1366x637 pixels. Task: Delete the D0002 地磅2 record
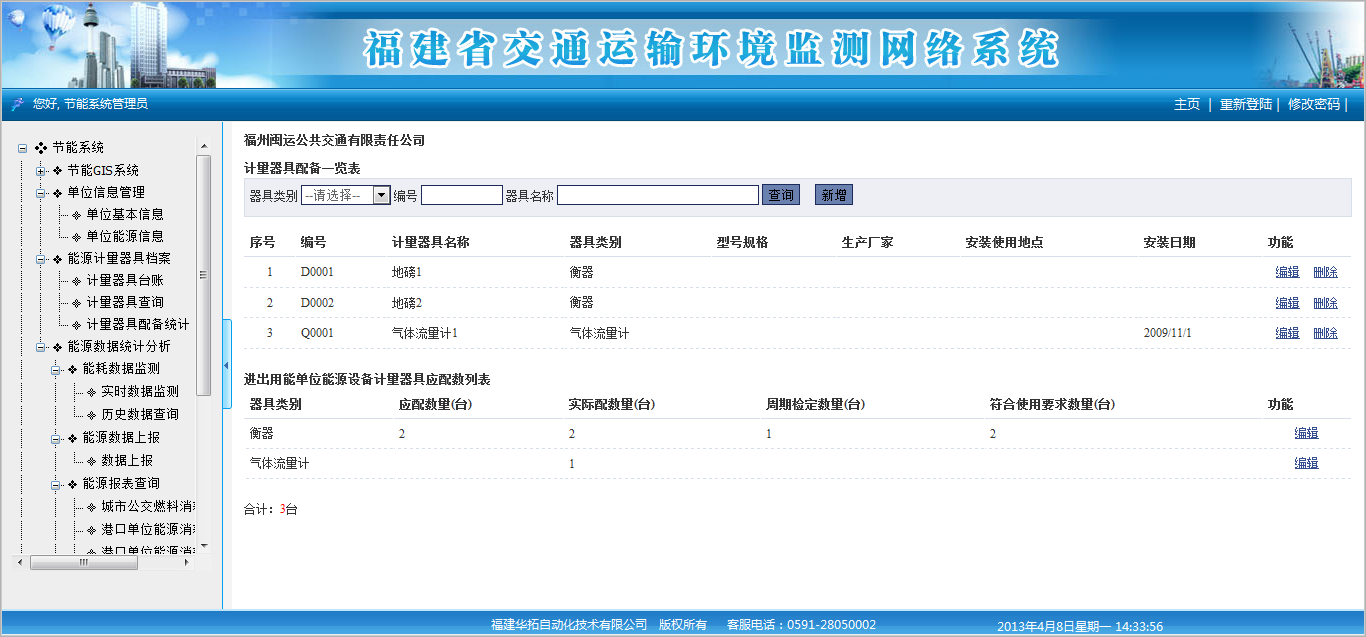click(1325, 303)
